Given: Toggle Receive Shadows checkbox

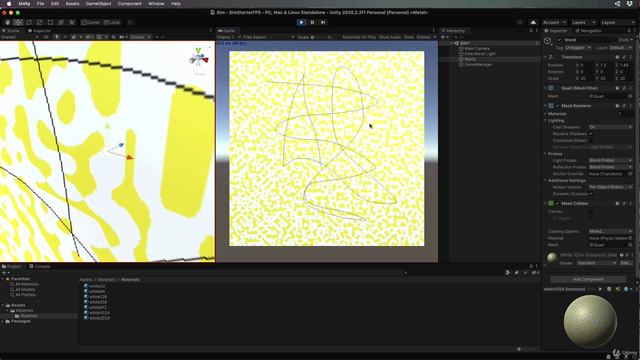Looking at the screenshot, I should (591, 134).
